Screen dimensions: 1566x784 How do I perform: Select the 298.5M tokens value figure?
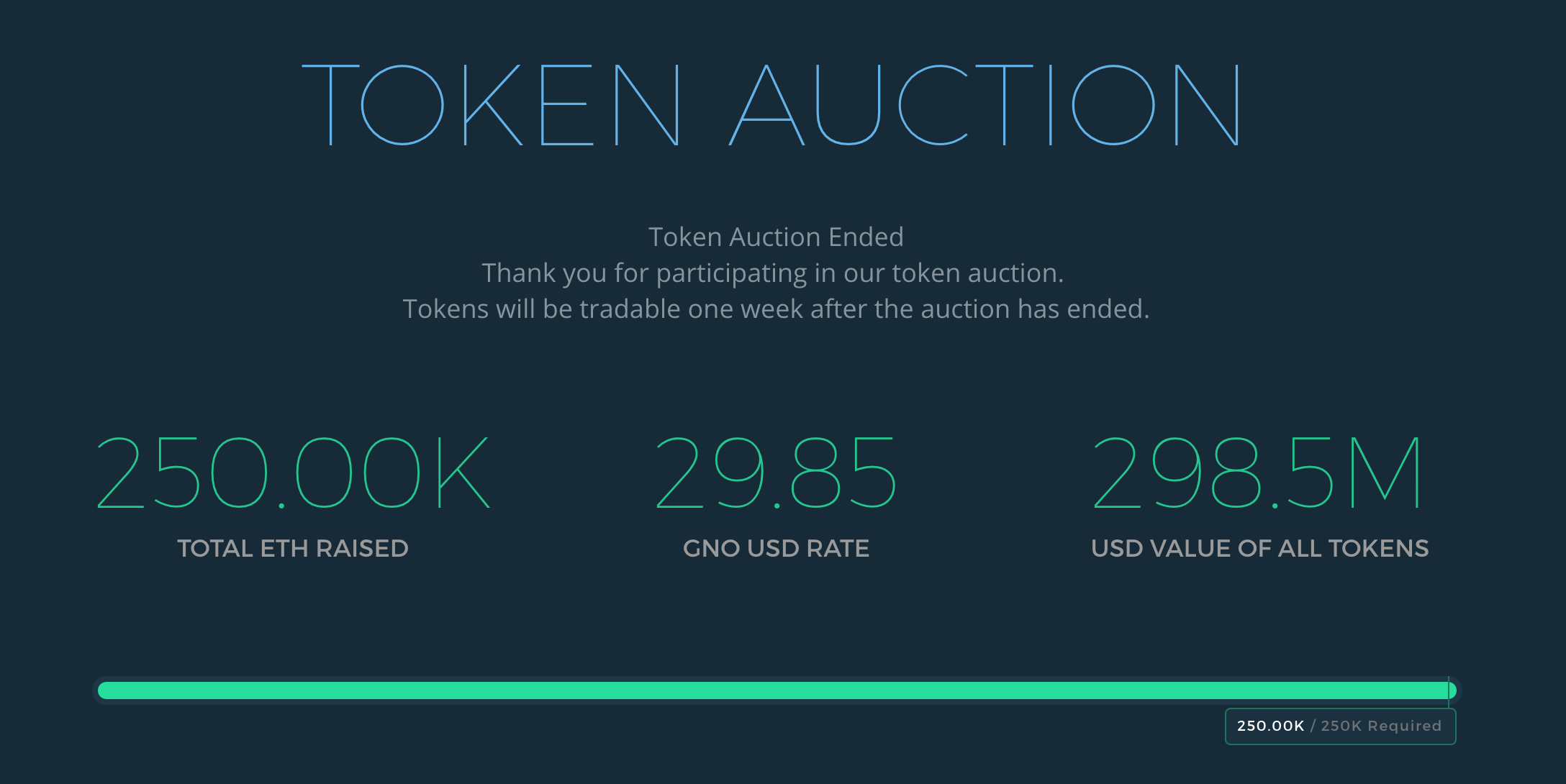point(1259,471)
